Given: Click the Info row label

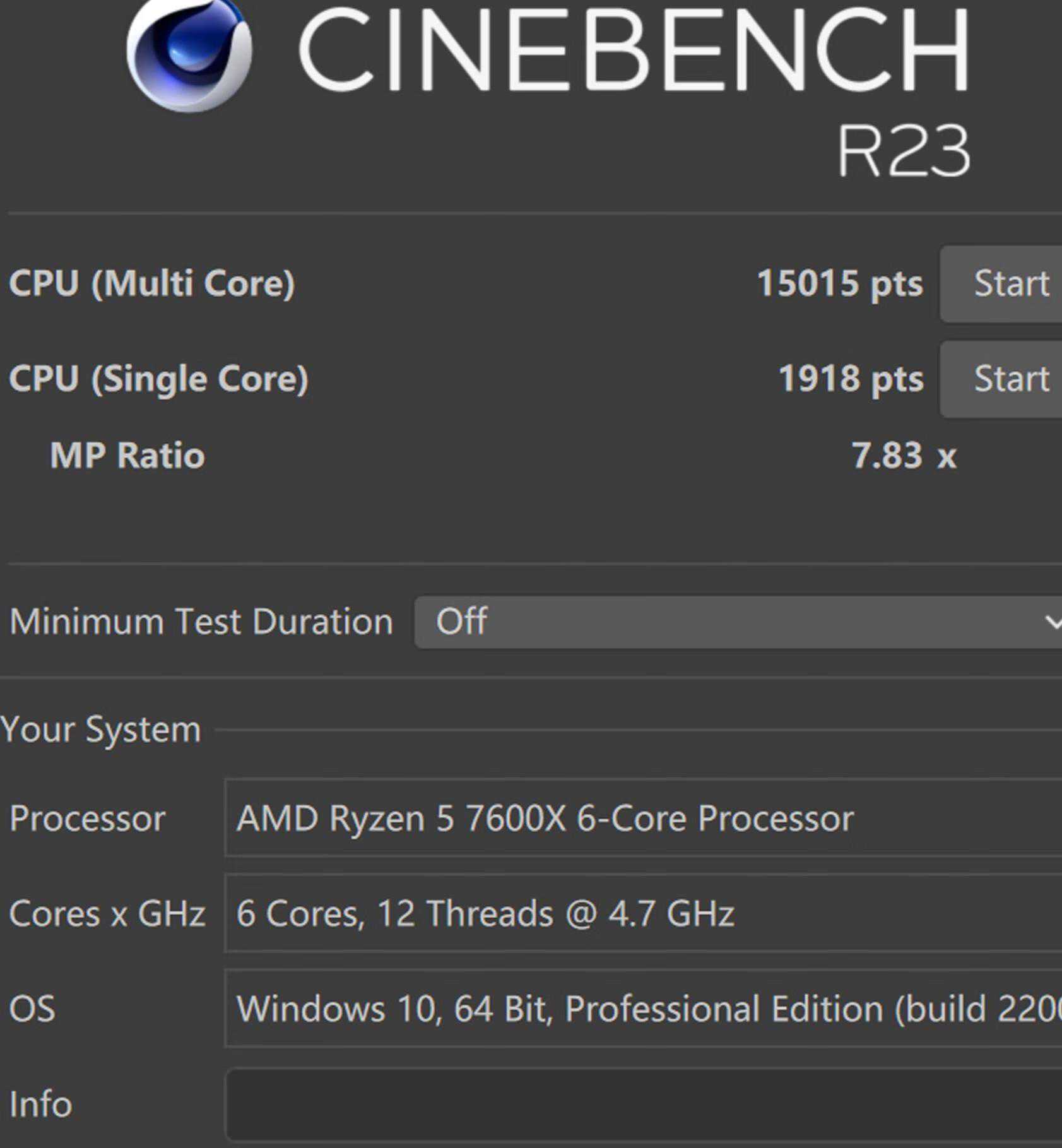Looking at the screenshot, I should click(40, 1104).
